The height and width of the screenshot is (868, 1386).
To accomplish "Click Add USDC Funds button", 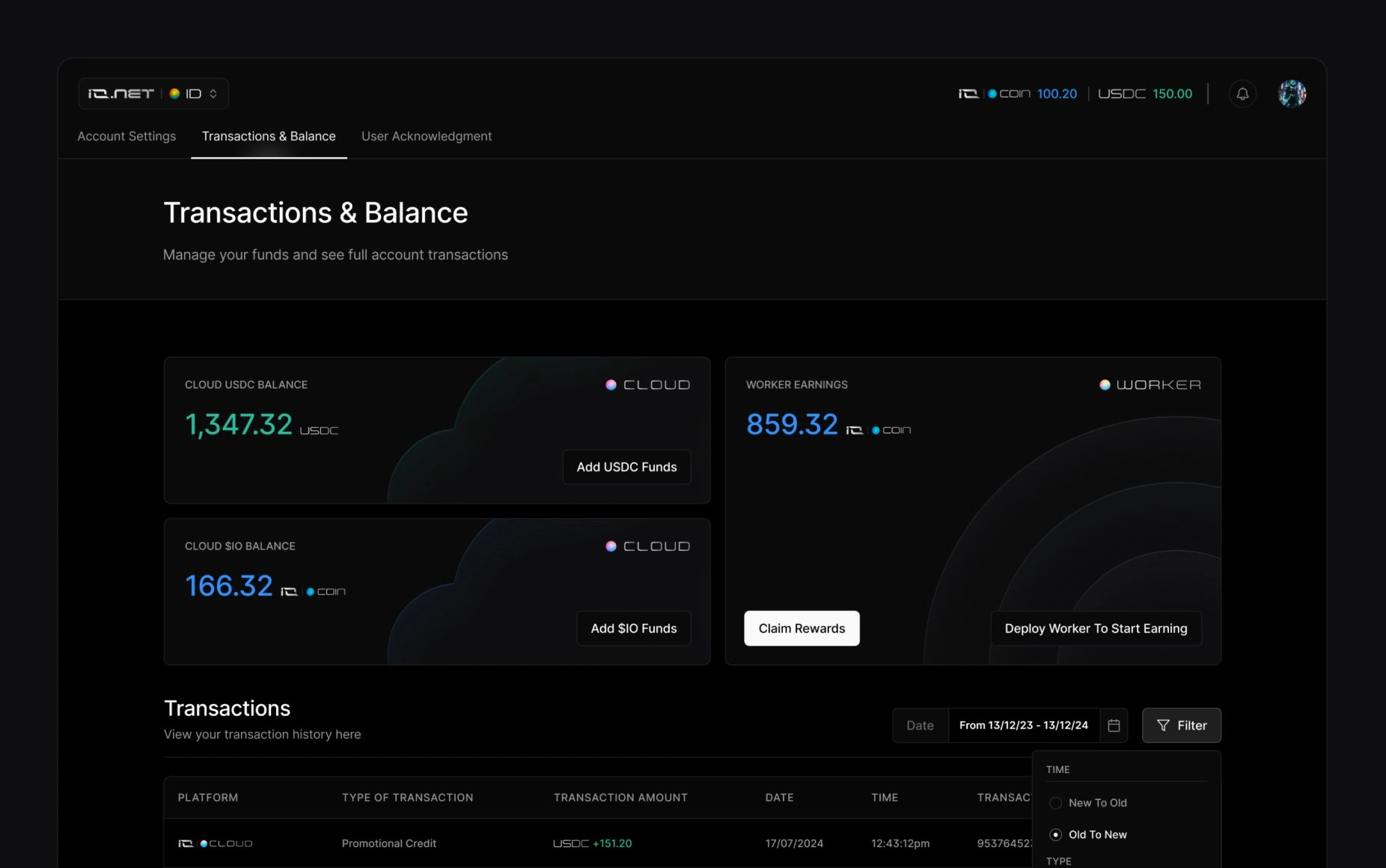I will point(626,467).
